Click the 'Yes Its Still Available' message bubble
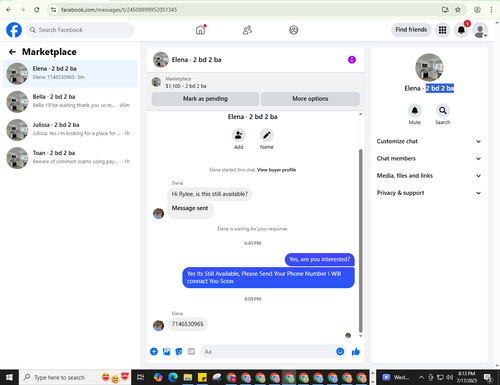This screenshot has height=385, width=500. (x=268, y=277)
